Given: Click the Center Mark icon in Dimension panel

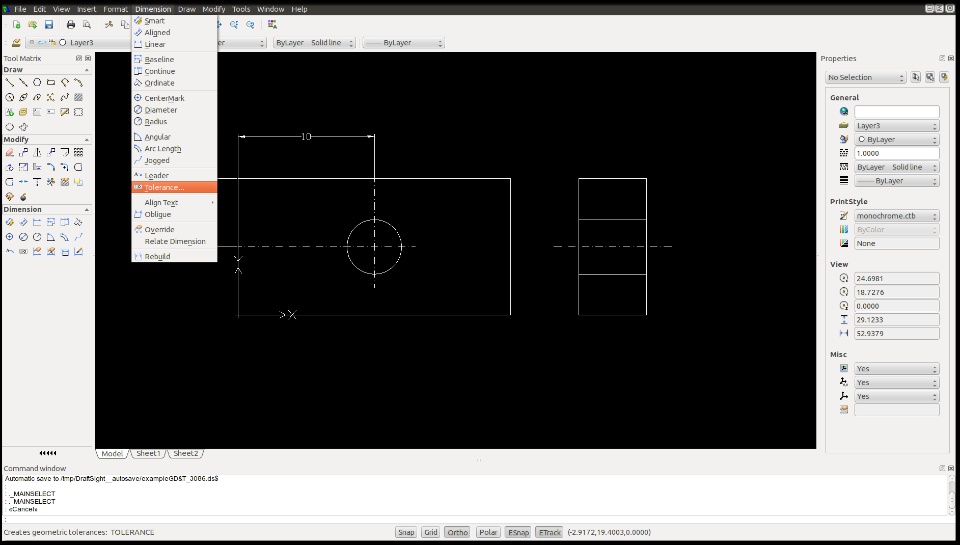Looking at the screenshot, I should 9,237.
